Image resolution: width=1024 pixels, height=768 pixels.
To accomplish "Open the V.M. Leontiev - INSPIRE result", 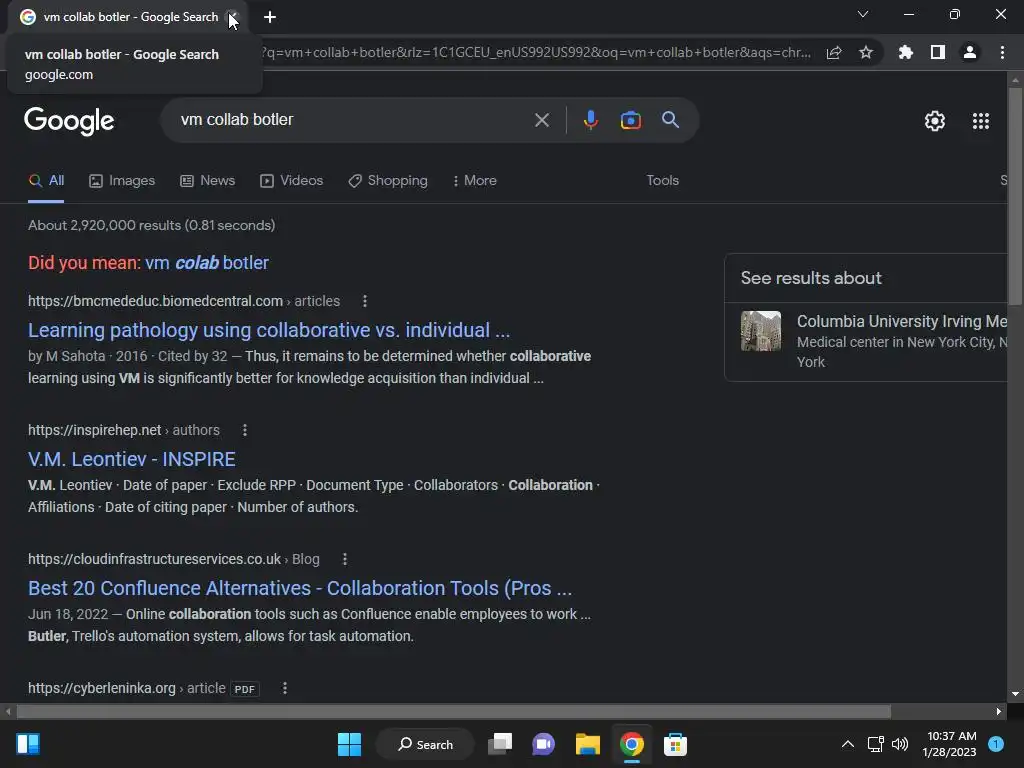I will click(131, 460).
